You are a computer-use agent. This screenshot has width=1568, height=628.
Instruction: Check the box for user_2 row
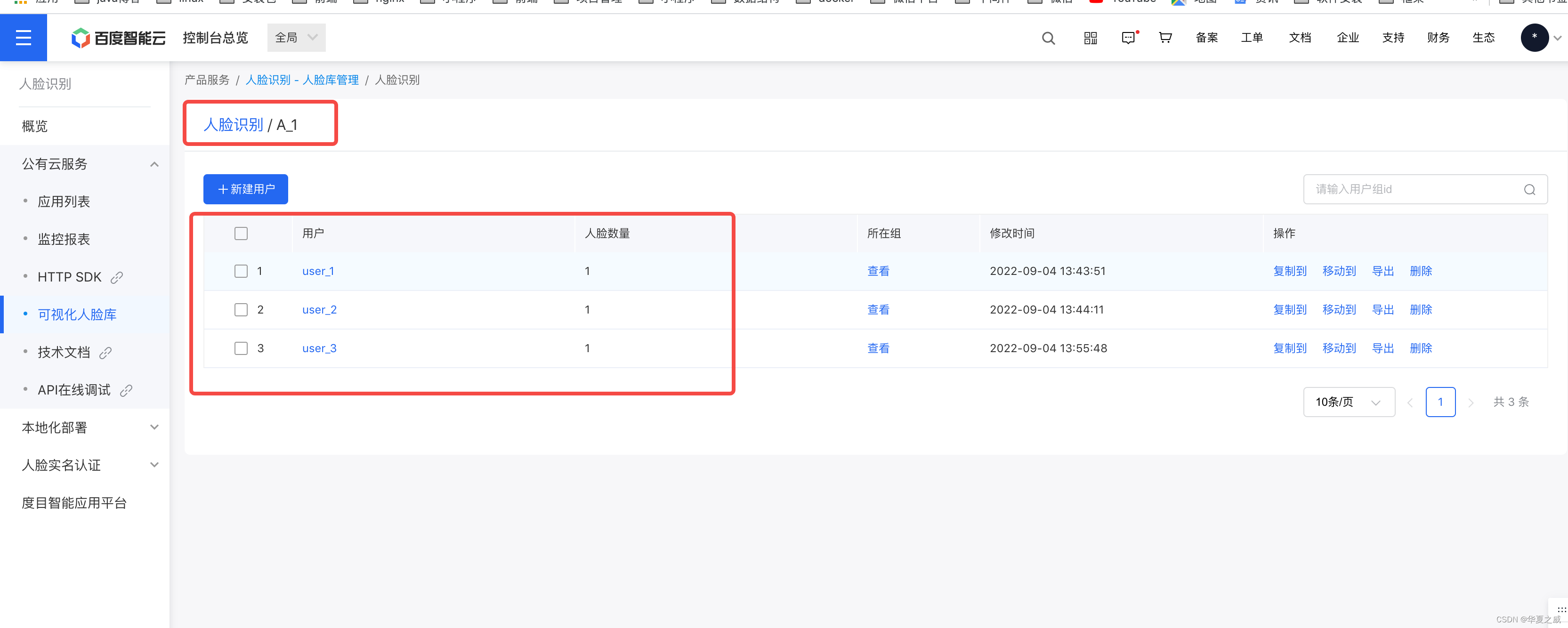pos(241,310)
